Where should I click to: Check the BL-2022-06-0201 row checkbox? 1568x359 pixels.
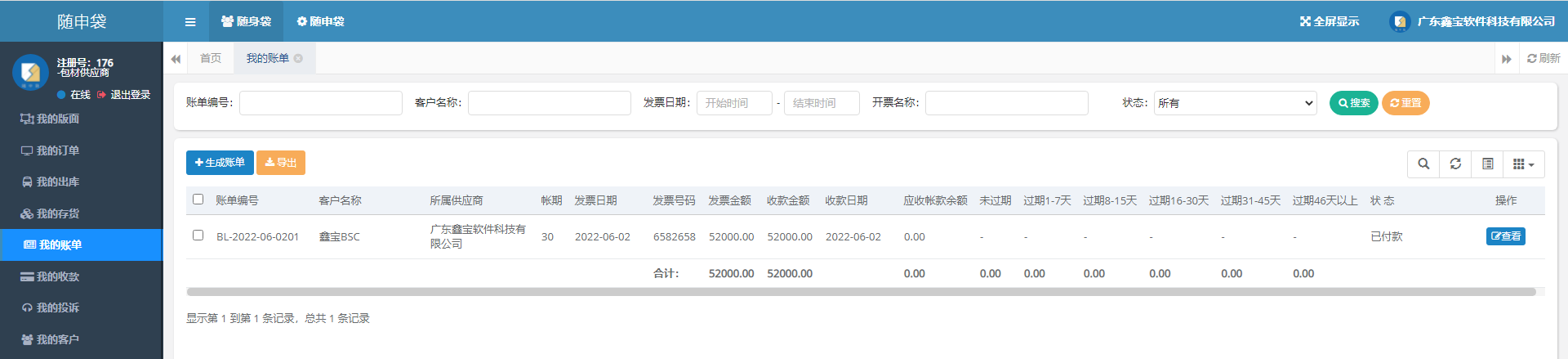click(x=198, y=235)
